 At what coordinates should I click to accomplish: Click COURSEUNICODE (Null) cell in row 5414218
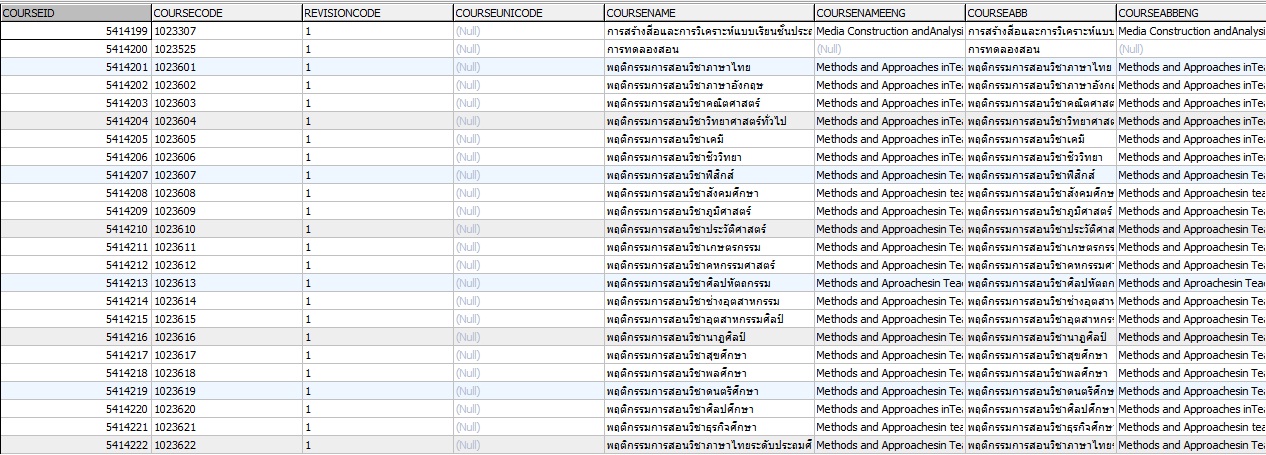(528, 373)
